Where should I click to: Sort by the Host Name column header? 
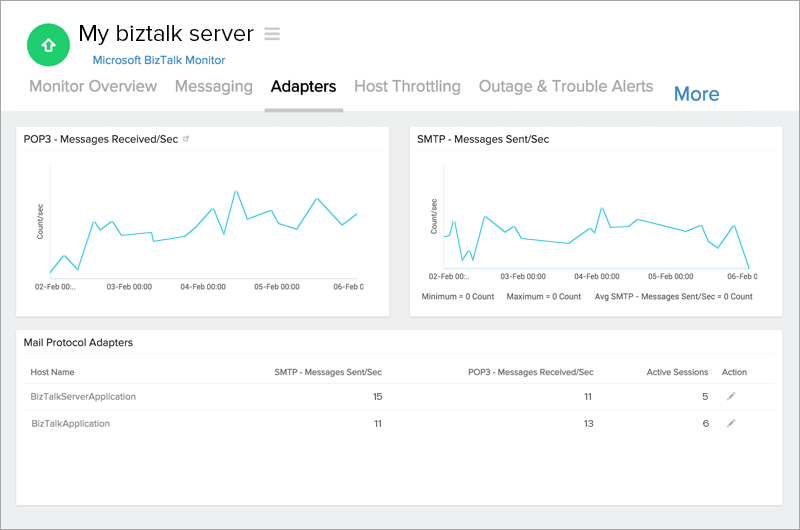[53, 372]
